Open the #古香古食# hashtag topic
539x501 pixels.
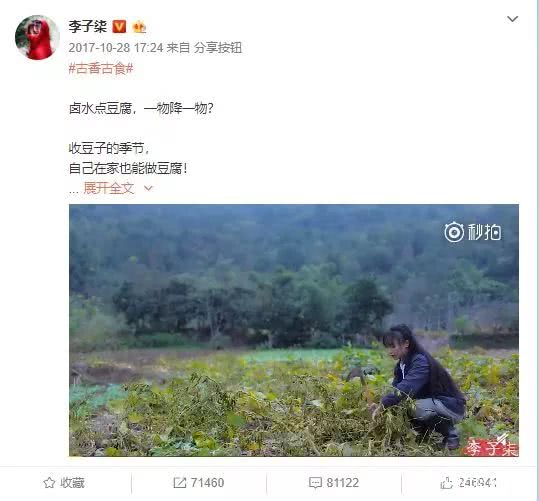(101, 68)
